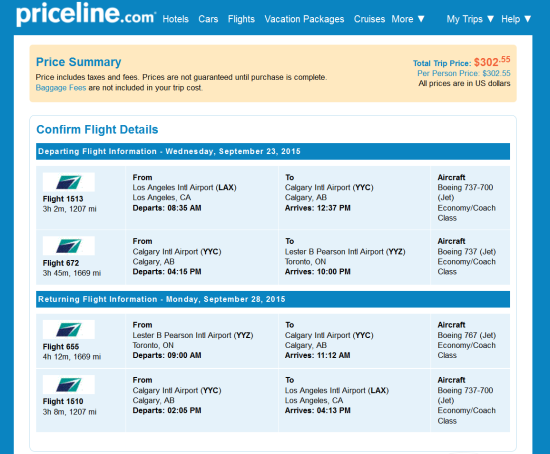Click the airline logo for Flight 1513
The image size is (550, 454).
point(69,182)
